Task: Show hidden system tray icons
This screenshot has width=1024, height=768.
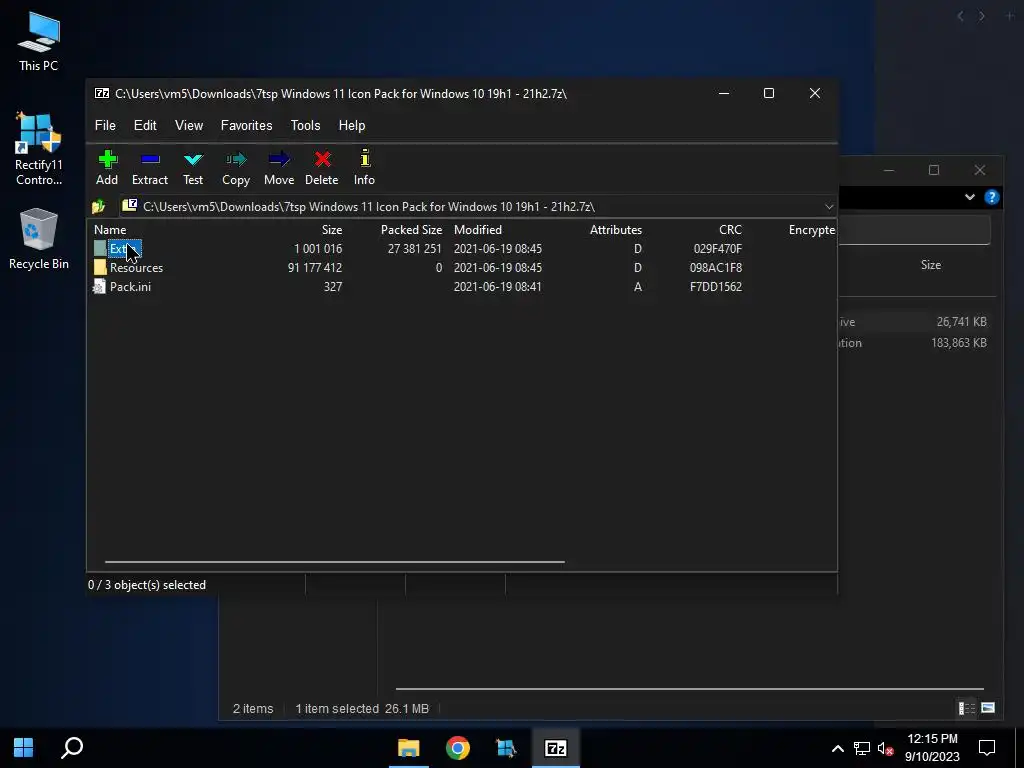Action: (x=837, y=748)
